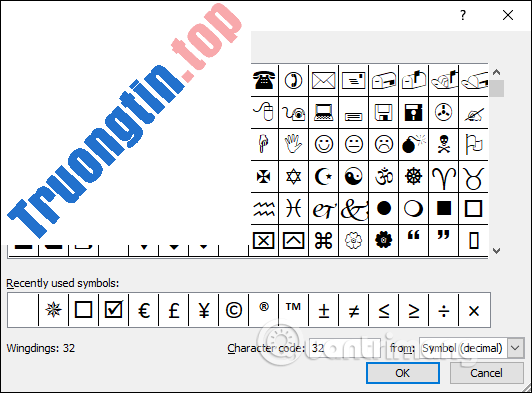Choose the Aquarius wavy lines symbol
The height and width of the screenshot is (393, 532).
coord(264,208)
